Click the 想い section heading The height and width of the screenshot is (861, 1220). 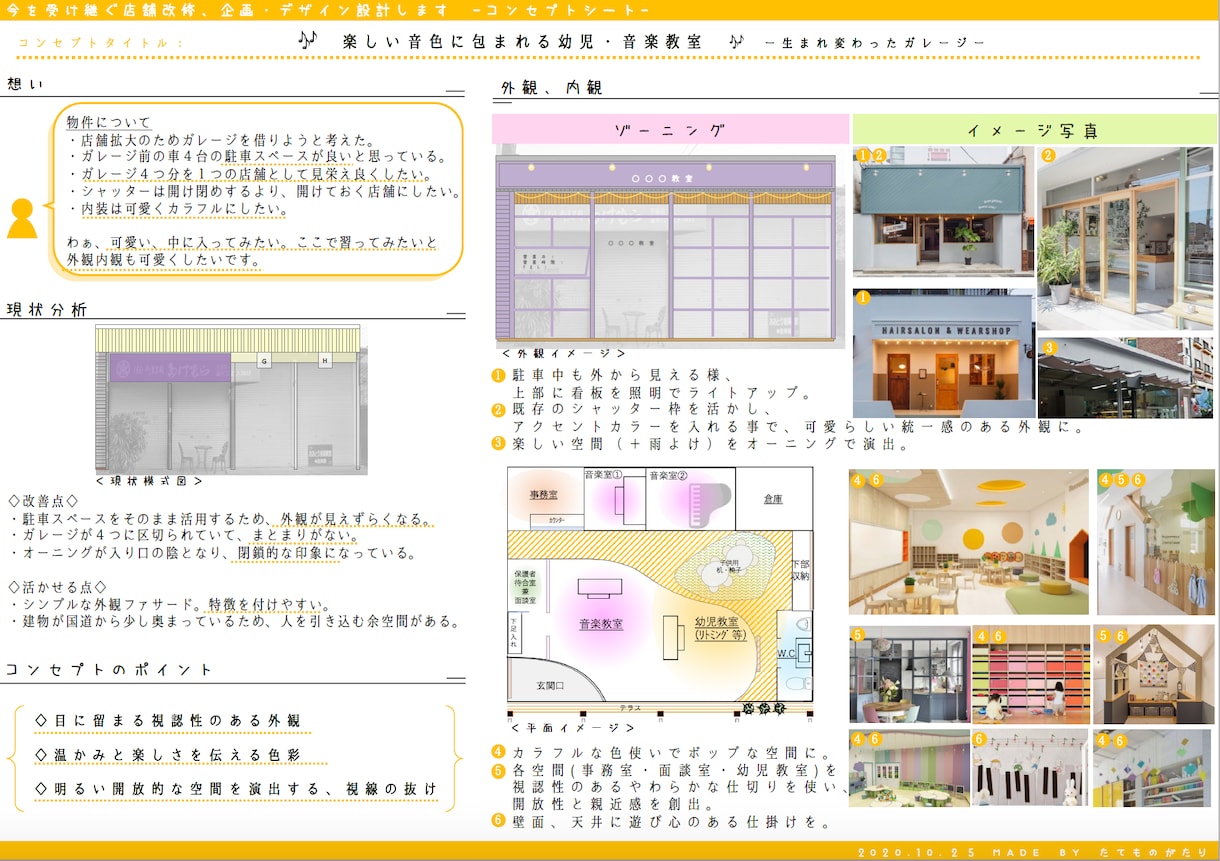point(26,84)
